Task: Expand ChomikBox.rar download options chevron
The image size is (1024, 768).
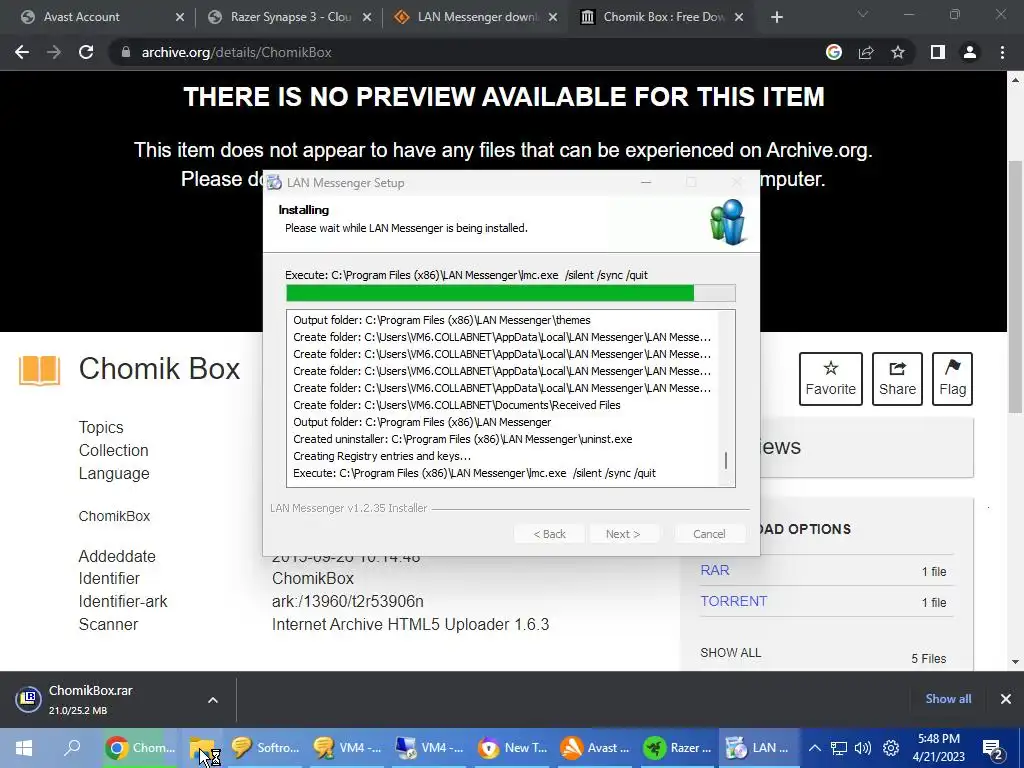Action: click(213, 700)
